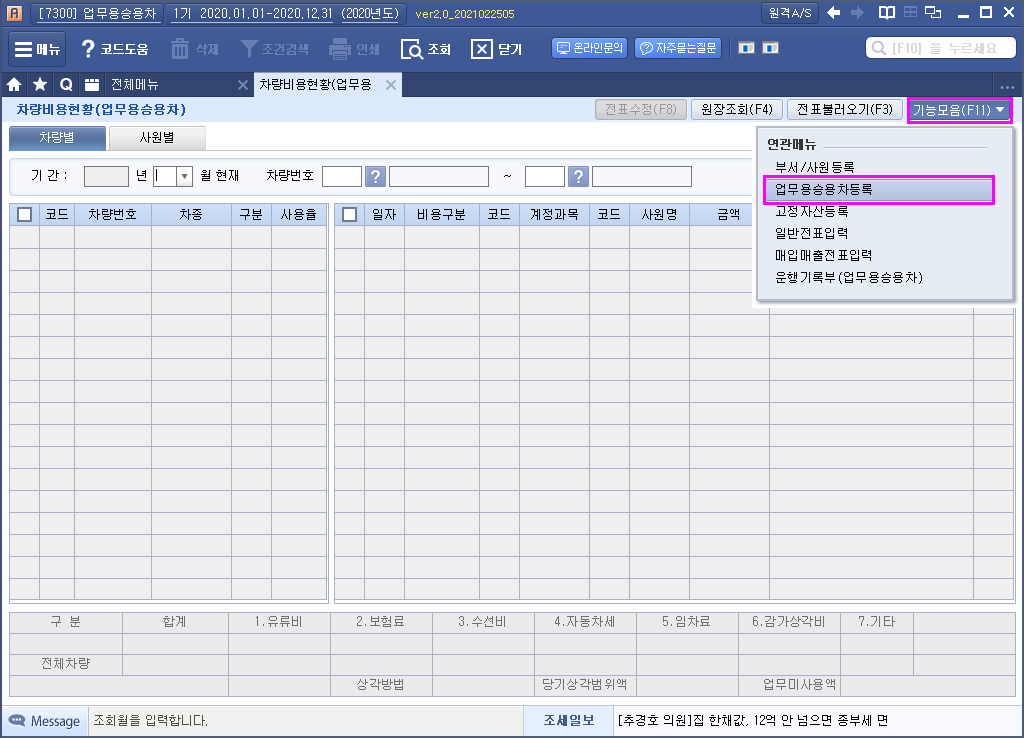Click the 닫기 toolbar icon
This screenshot has width=1024, height=738.
click(x=482, y=49)
